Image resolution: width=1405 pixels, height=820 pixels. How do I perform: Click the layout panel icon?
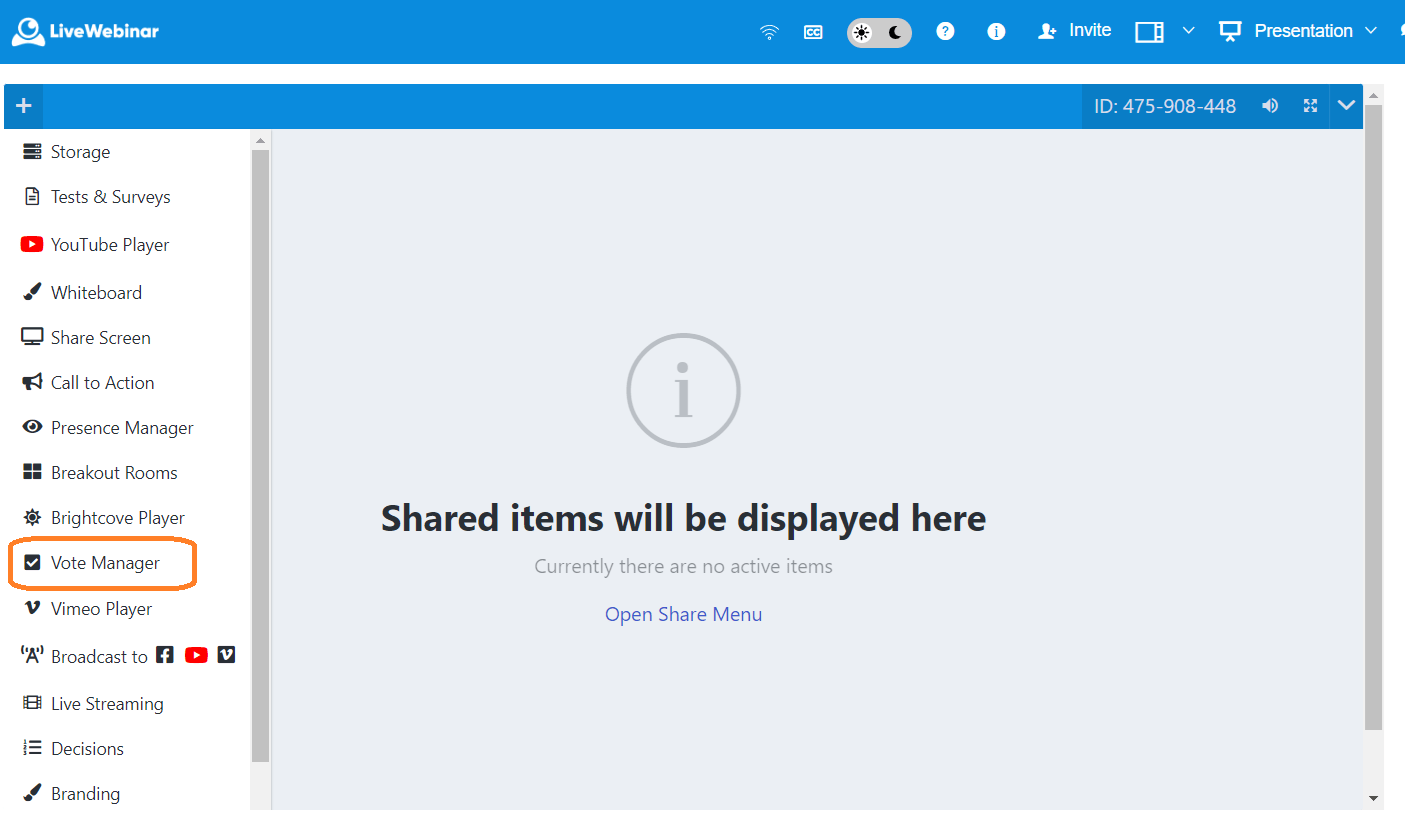click(1149, 32)
